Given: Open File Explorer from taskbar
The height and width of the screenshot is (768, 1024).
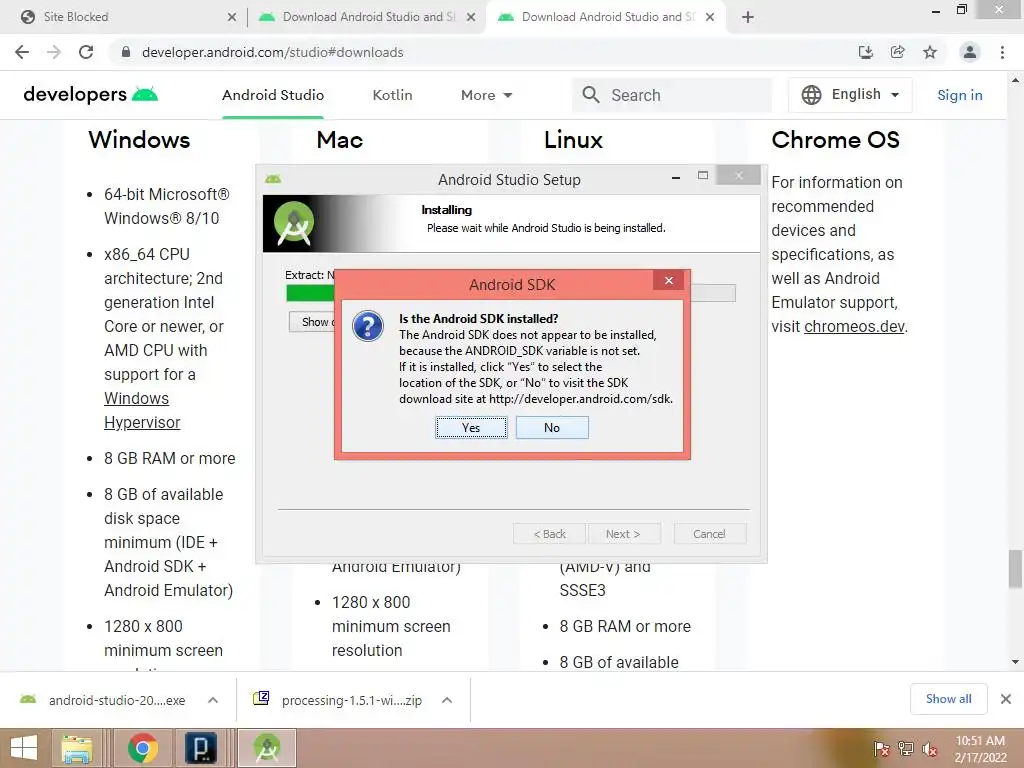Looking at the screenshot, I should (x=77, y=748).
